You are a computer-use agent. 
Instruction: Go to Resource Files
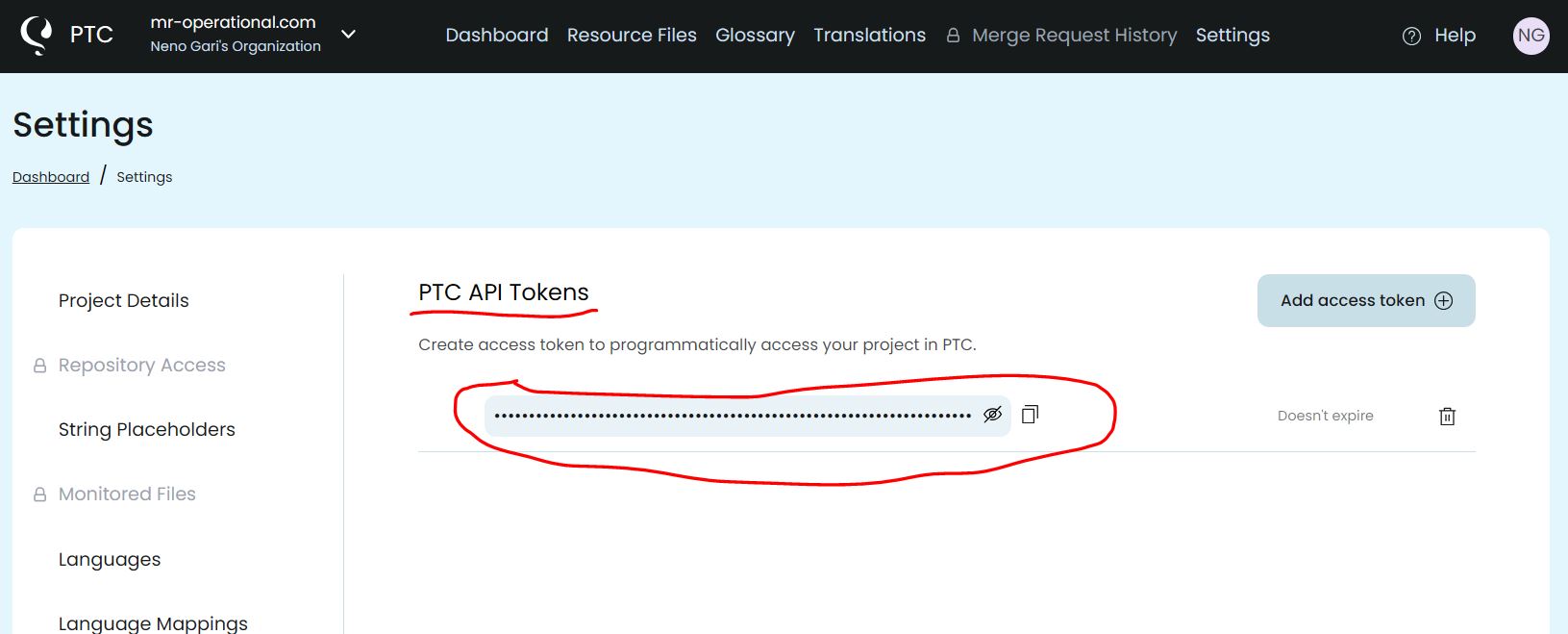coord(632,36)
